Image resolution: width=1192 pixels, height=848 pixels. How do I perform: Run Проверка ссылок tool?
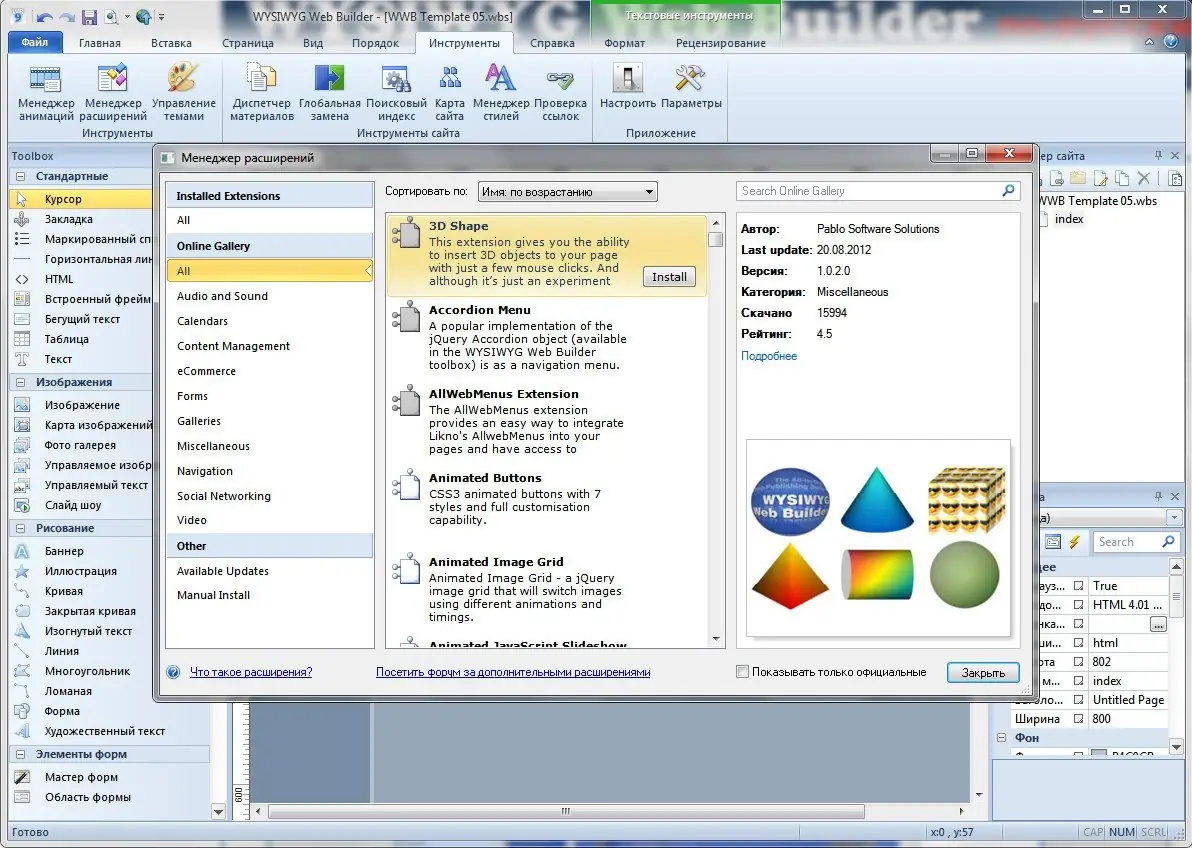[x=560, y=93]
